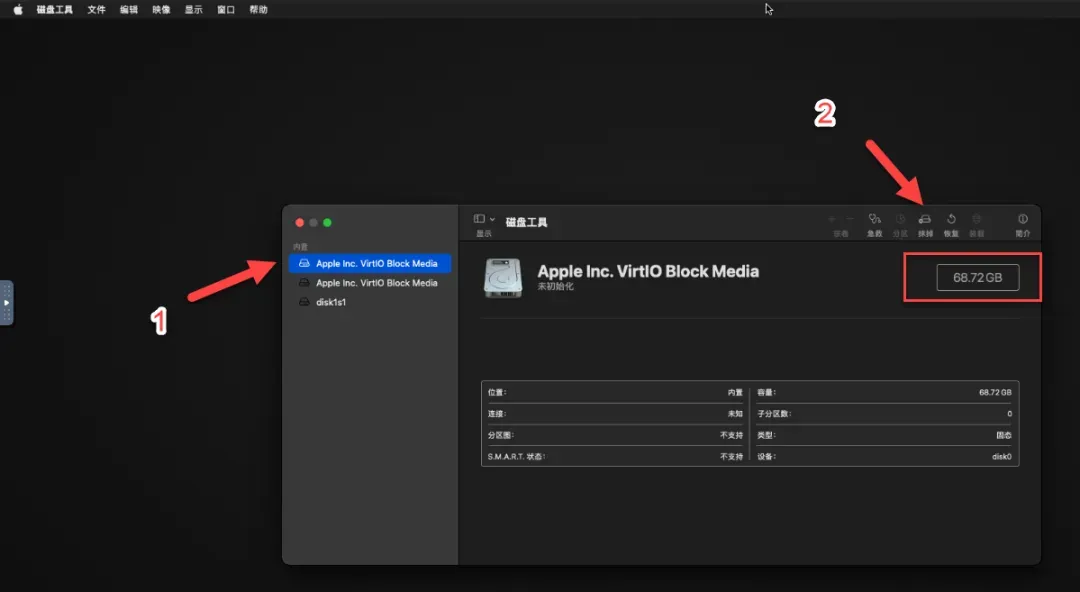Open the 窗口 menu

point(226,10)
